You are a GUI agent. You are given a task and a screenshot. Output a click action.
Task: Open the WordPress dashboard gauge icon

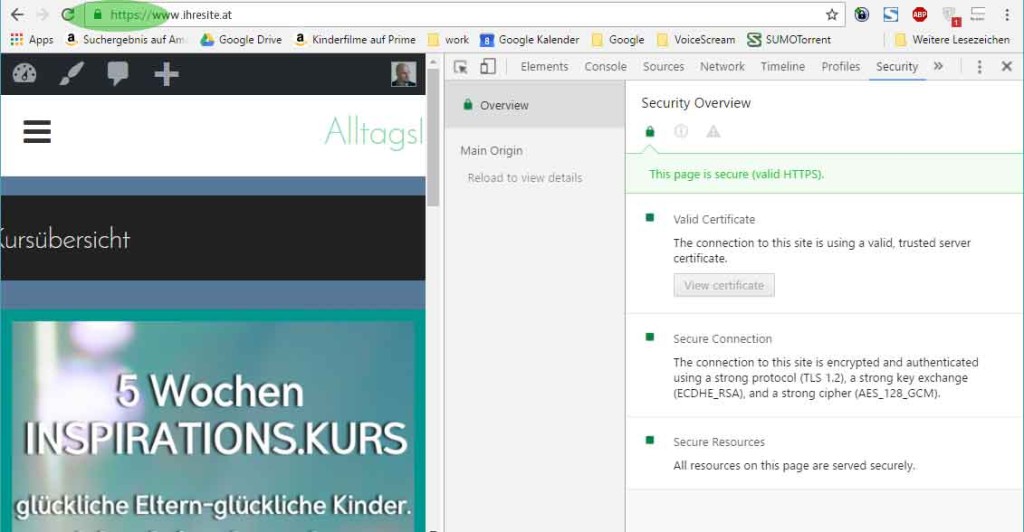(x=25, y=74)
